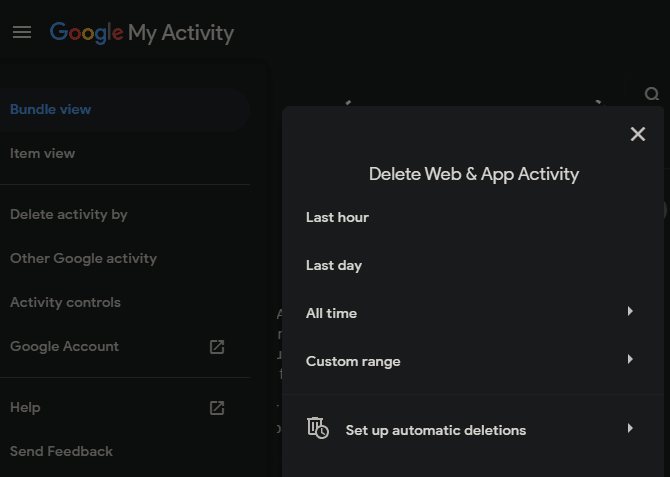Expand the automatic deletions arrow
This screenshot has height=477, width=670.
pyautogui.click(x=630, y=428)
